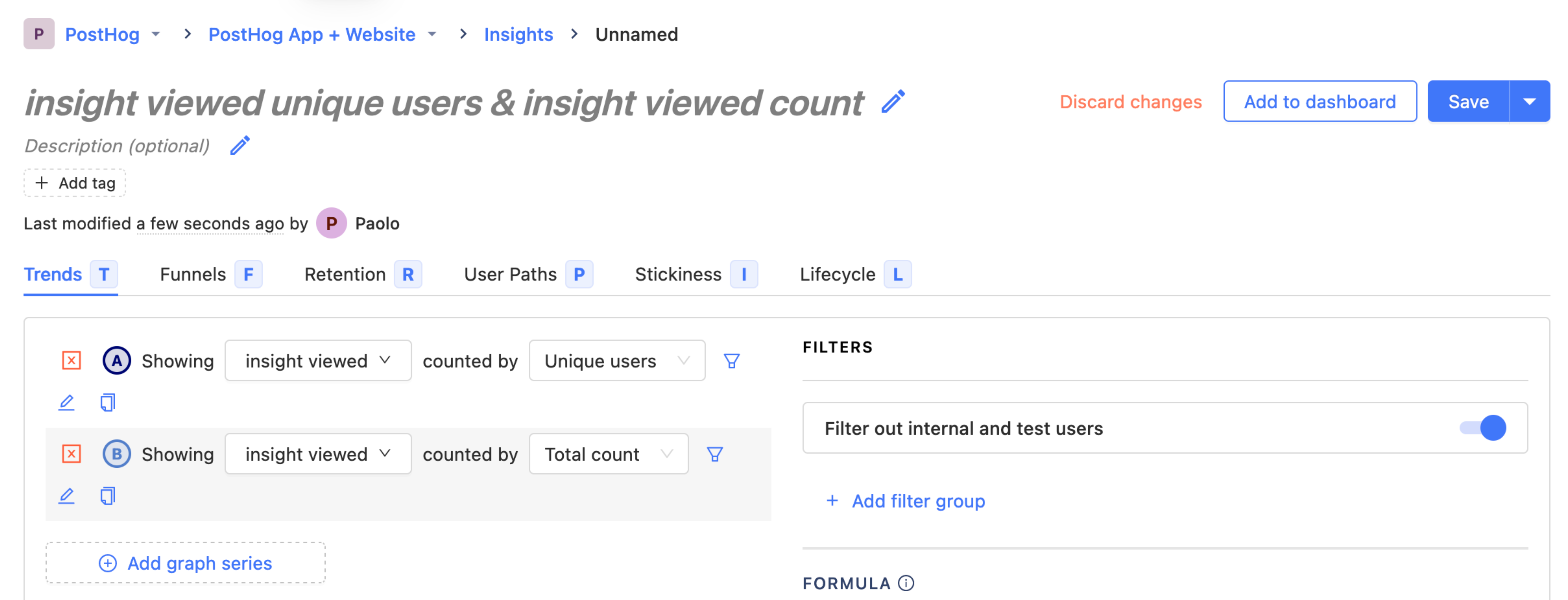The image size is (1568, 600).
Task: Open the insight viewed event dropdown for series A
Action: point(318,360)
